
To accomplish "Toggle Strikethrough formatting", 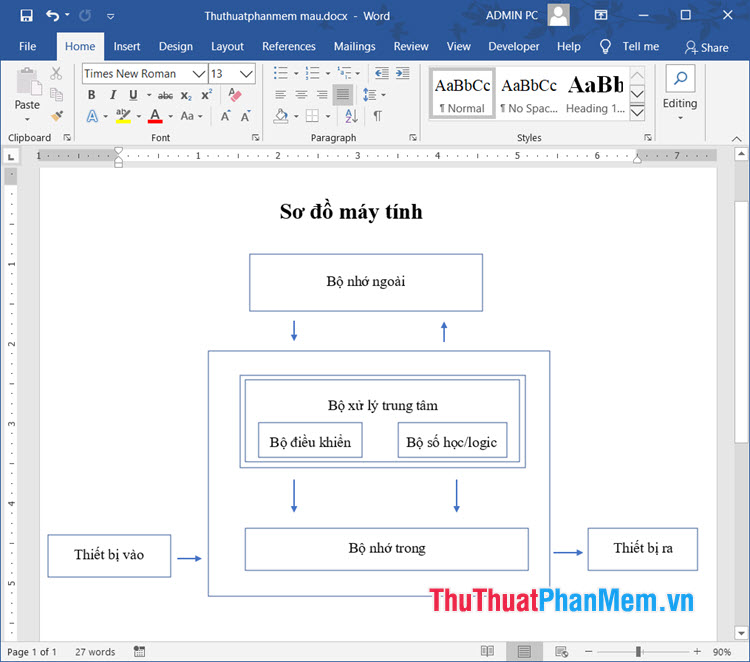I will (165, 96).
